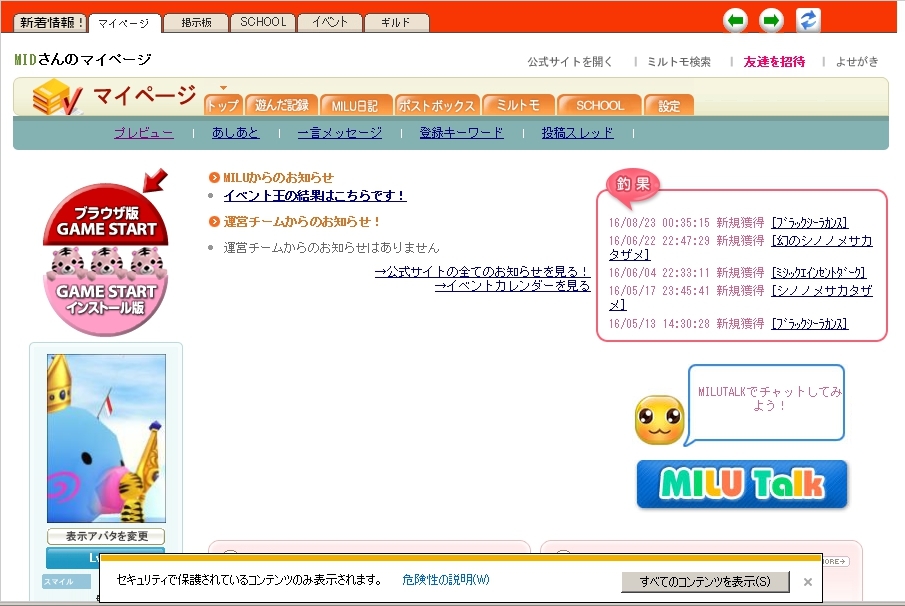Click the avatar character image
This screenshot has height=606, width=905.
(106, 438)
